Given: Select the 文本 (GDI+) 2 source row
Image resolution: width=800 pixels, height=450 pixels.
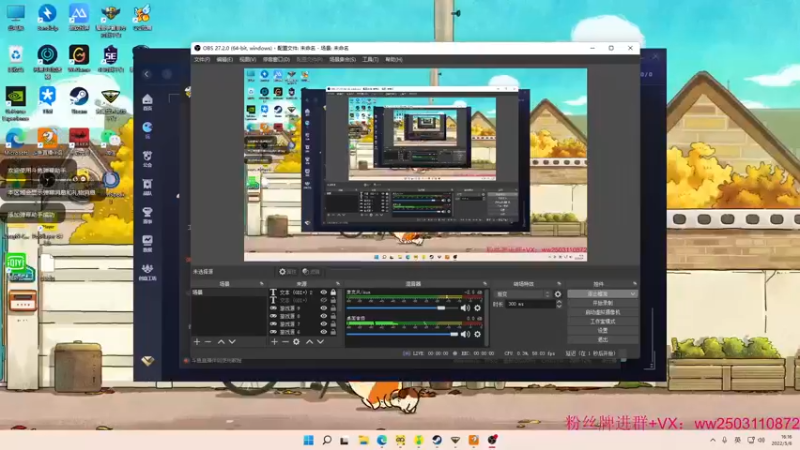Looking at the screenshot, I should (x=303, y=293).
